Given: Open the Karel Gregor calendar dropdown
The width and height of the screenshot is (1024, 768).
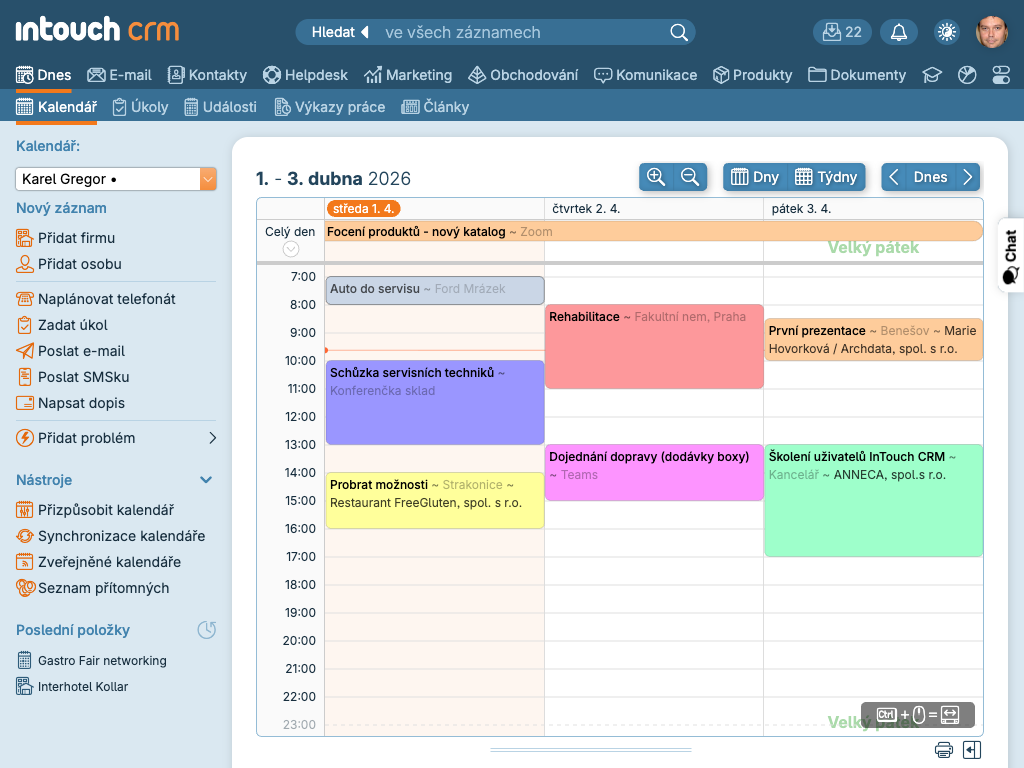Looking at the screenshot, I should (208, 179).
